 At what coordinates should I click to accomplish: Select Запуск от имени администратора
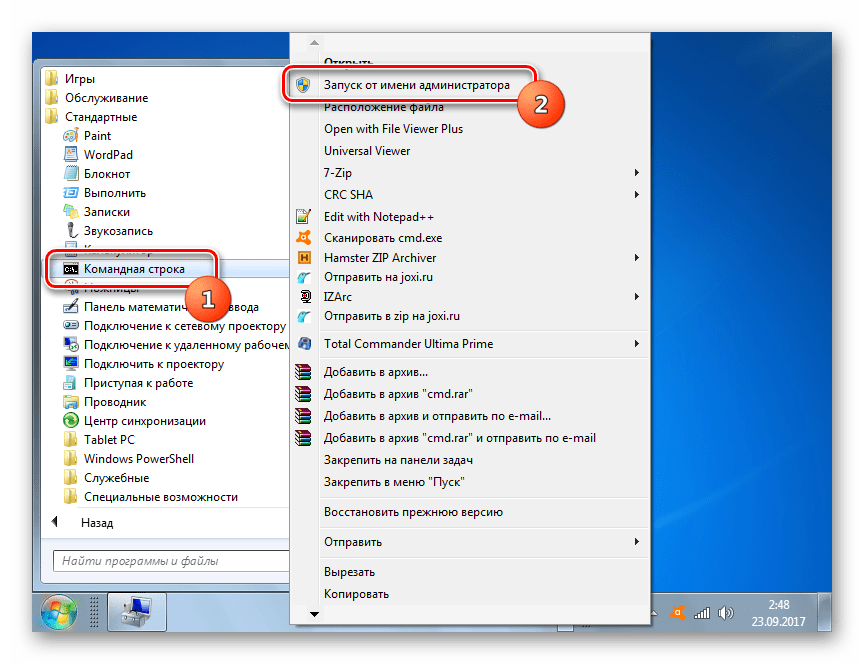[x=417, y=85]
